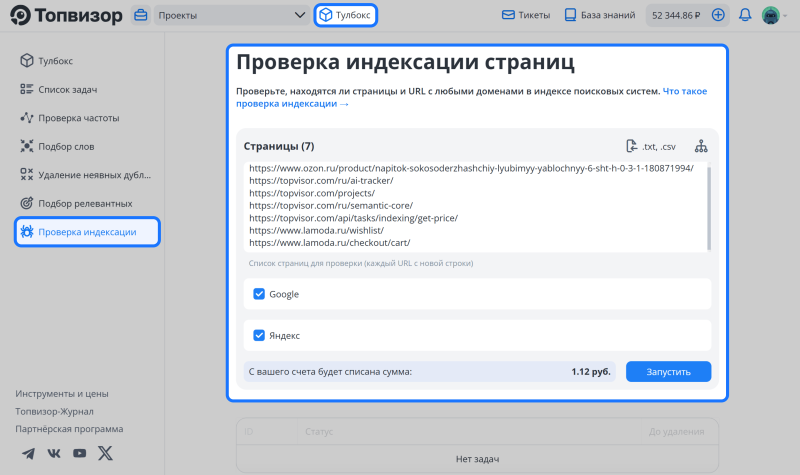Import pages from .txt, .csv file

coord(651,146)
